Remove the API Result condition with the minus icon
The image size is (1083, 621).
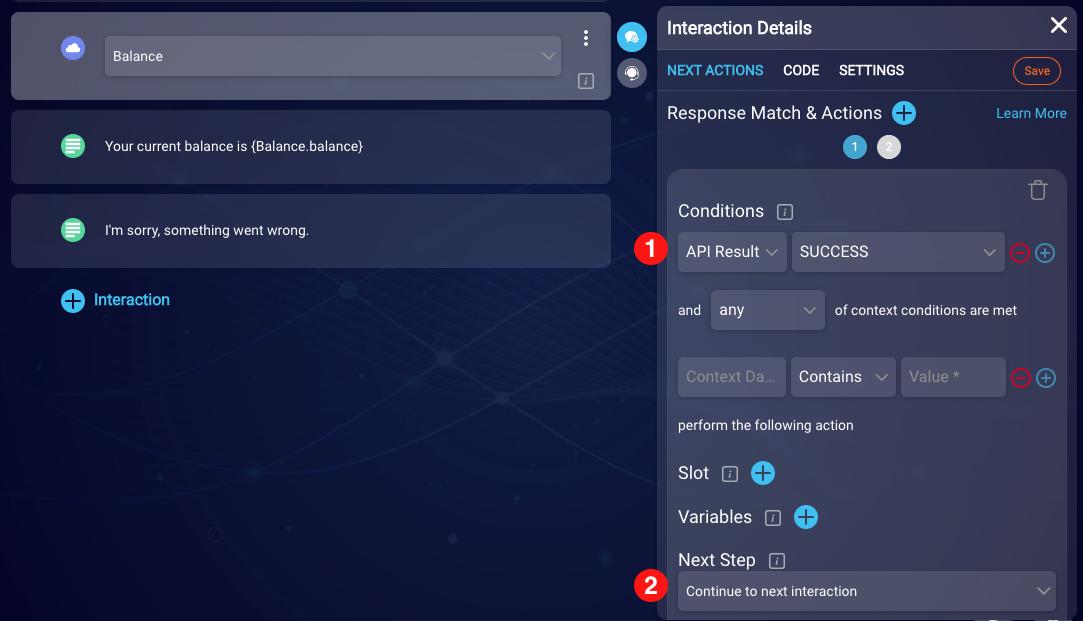pos(1019,252)
